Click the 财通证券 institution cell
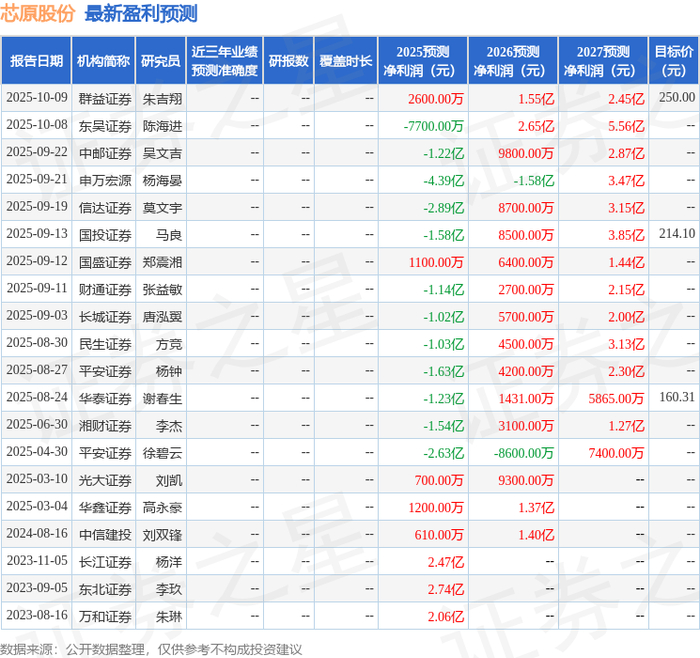 pyautogui.click(x=105, y=290)
